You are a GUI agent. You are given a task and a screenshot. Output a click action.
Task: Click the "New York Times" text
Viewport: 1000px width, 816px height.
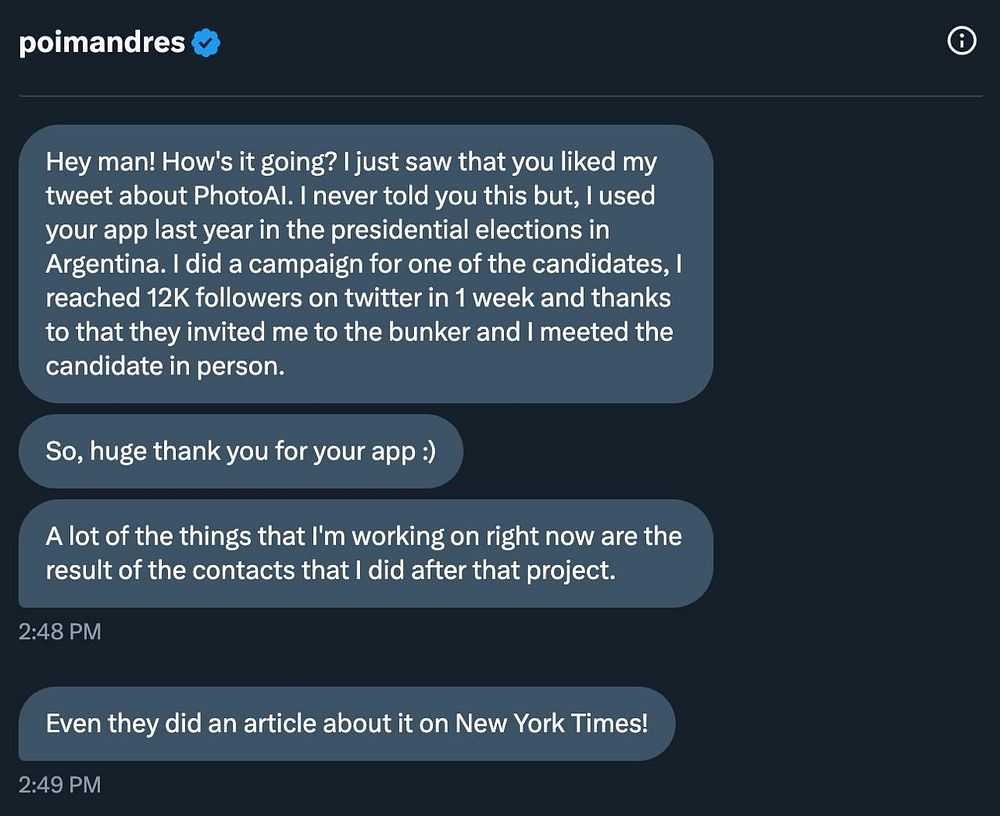550,723
